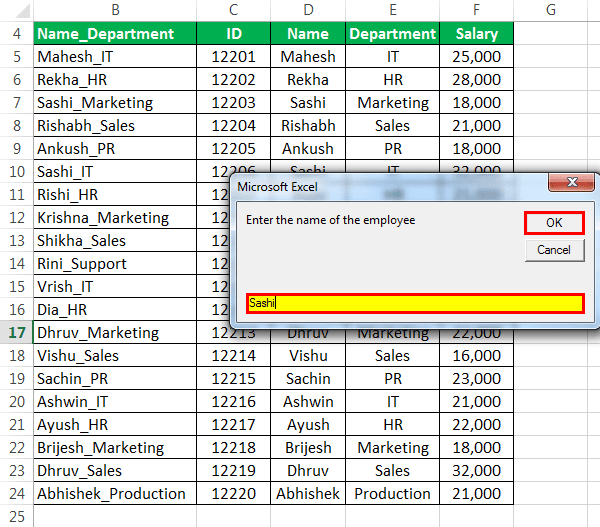Click Name cell Vishu
Screen dimensions: 600x527
click(x=308, y=356)
